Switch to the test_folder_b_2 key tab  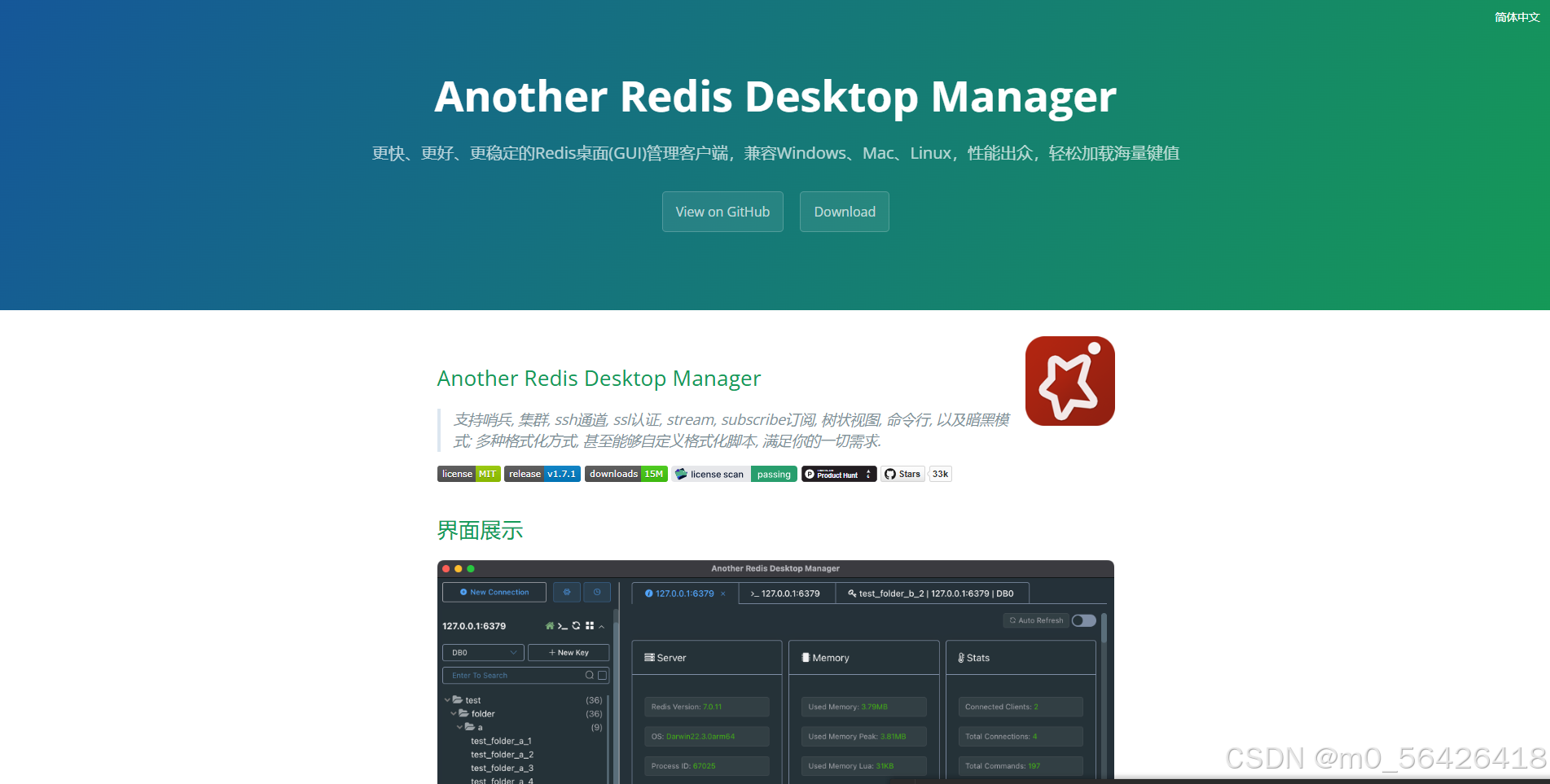click(x=932, y=593)
